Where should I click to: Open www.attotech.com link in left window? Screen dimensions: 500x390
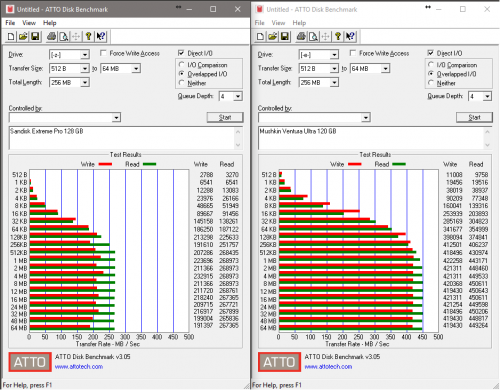tap(79, 366)
